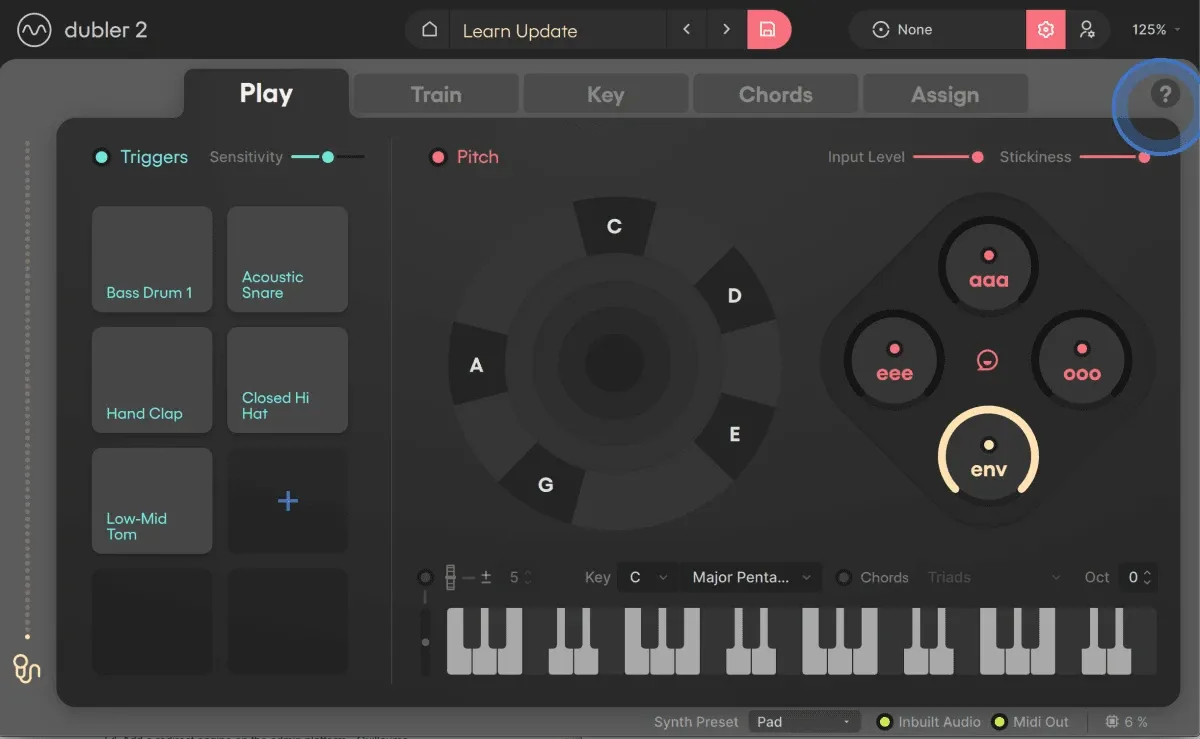
Task: Open the help question mark
Action: coord(1163,94)
